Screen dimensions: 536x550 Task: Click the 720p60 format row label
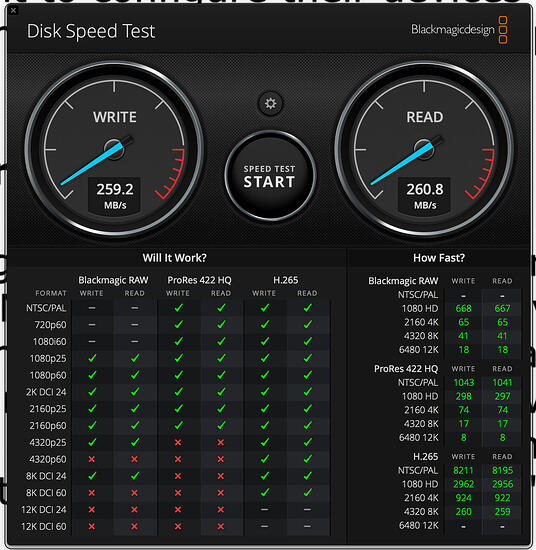(50, 325)
